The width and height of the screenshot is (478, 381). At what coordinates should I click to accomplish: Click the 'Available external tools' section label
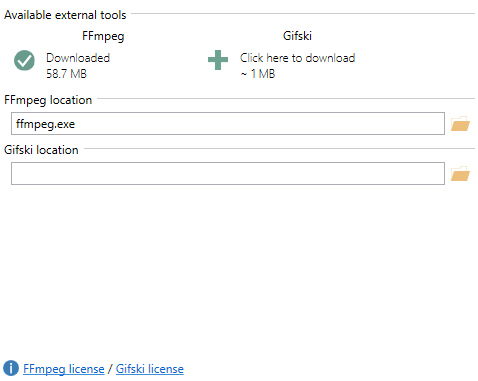coord(65,15)
